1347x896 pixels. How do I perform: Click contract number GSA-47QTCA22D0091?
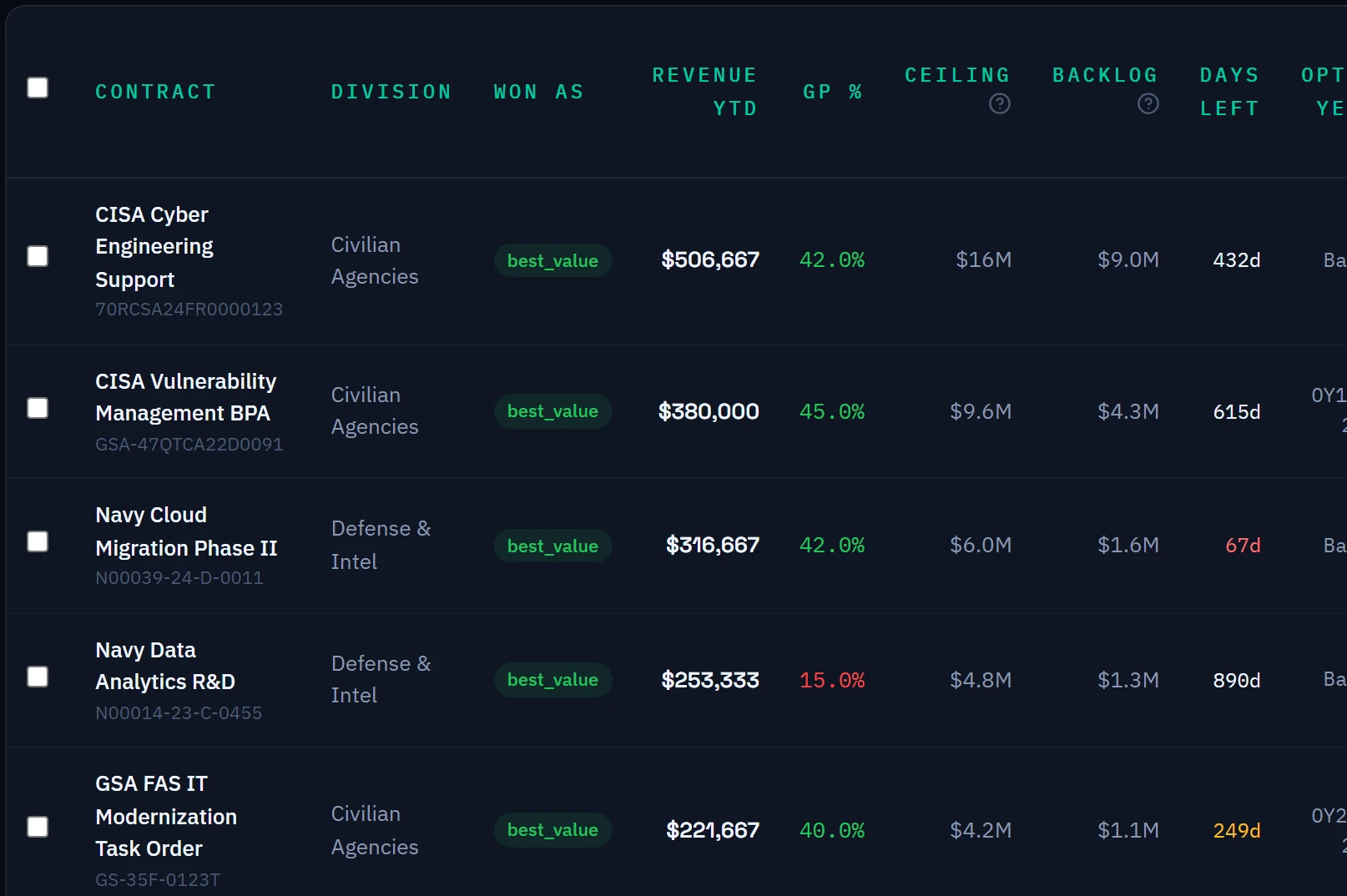[189, 445]
